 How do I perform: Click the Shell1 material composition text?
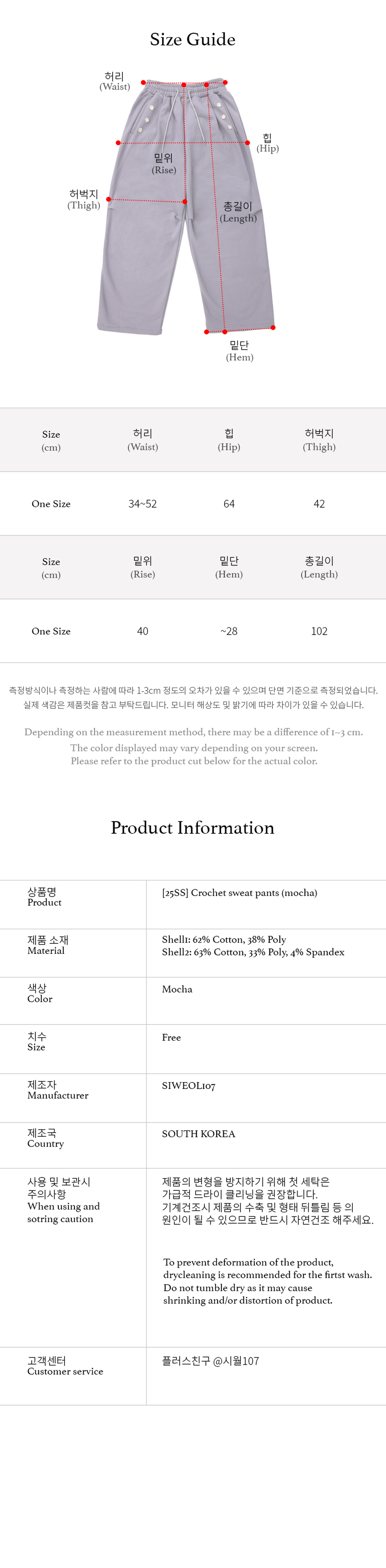coord(224,939)
